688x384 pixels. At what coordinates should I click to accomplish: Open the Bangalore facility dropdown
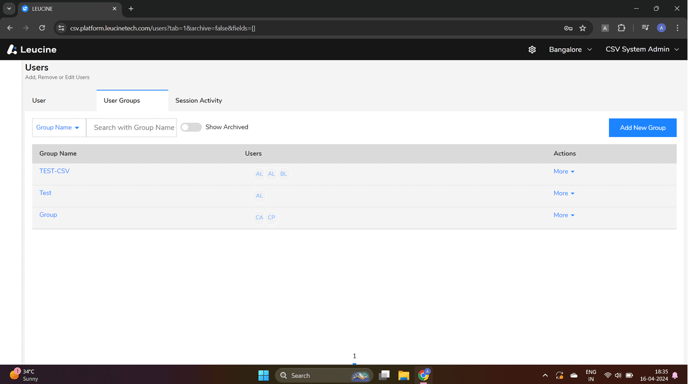pos(570,50)
